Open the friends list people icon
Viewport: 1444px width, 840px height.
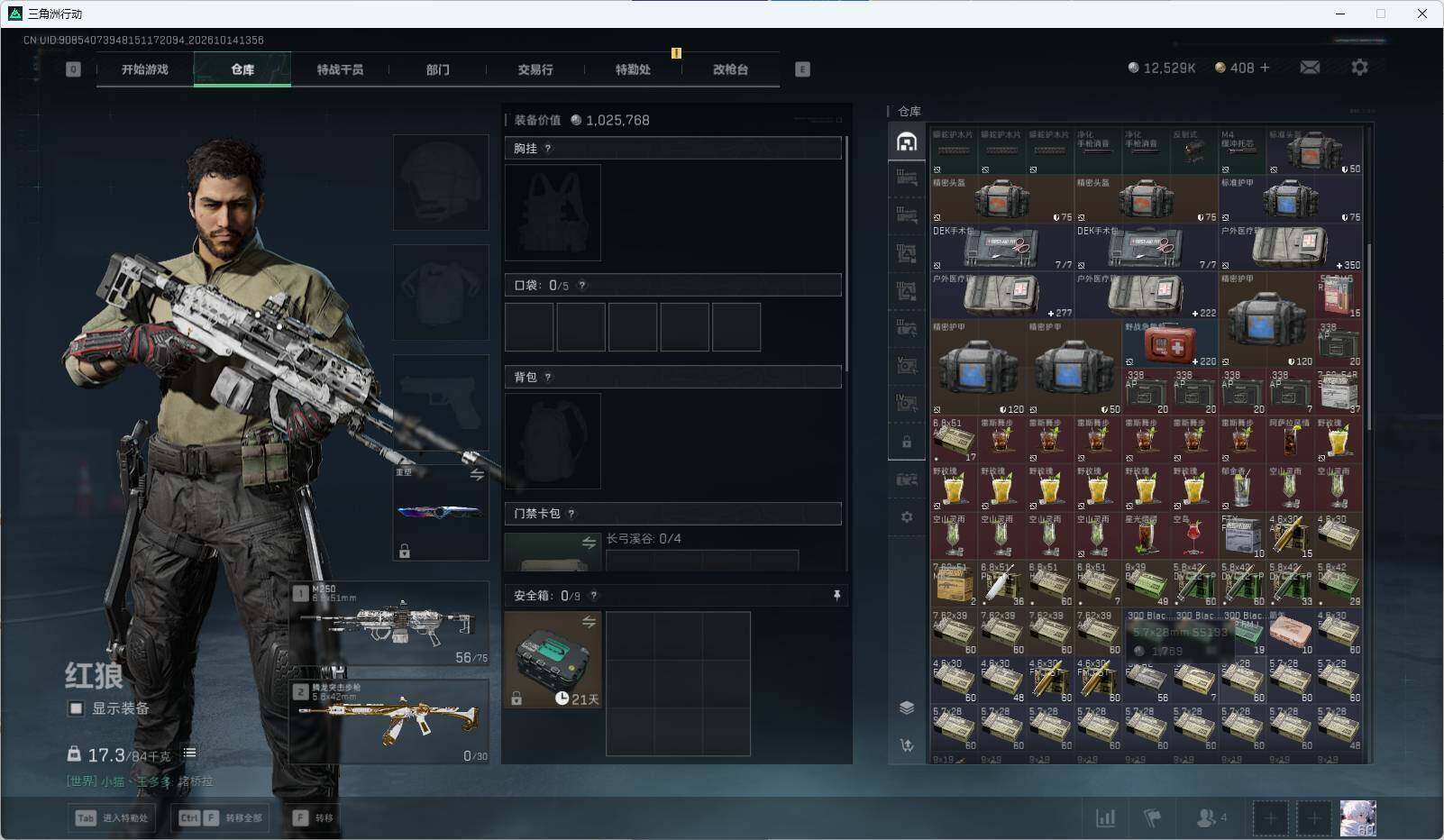1211,817
